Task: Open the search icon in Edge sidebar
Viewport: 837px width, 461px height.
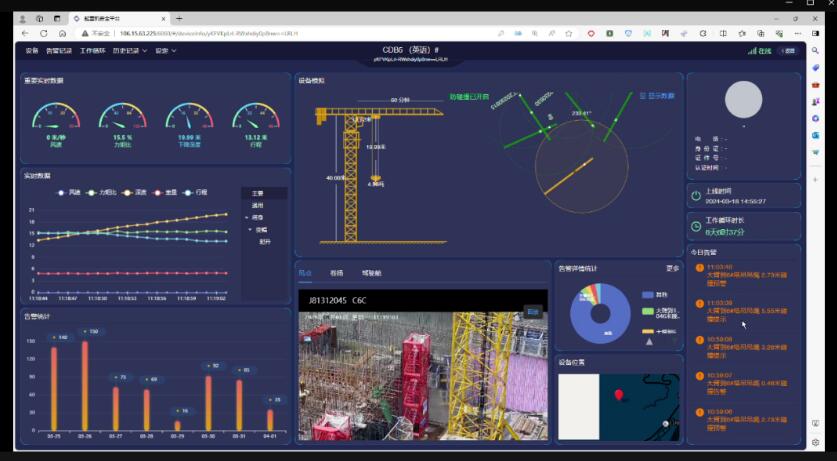Action: 816,51
